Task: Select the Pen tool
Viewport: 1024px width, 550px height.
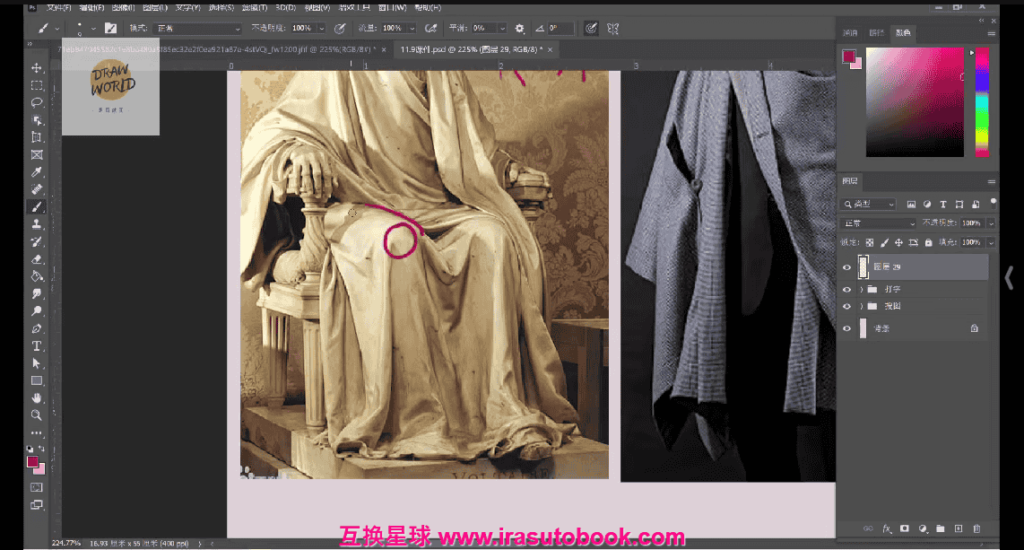Action: click(37, 329)
